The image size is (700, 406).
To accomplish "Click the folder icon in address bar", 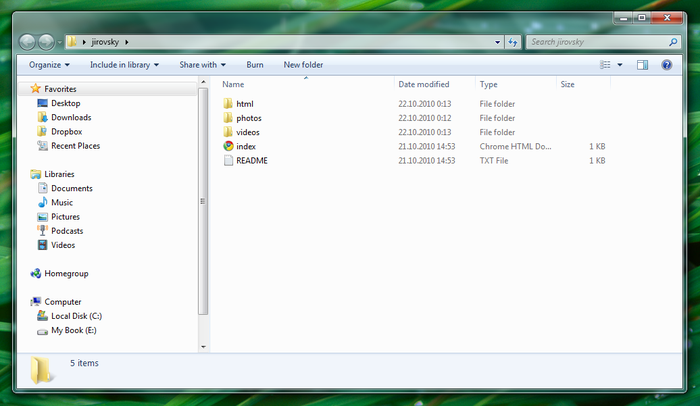I will 71,42.
